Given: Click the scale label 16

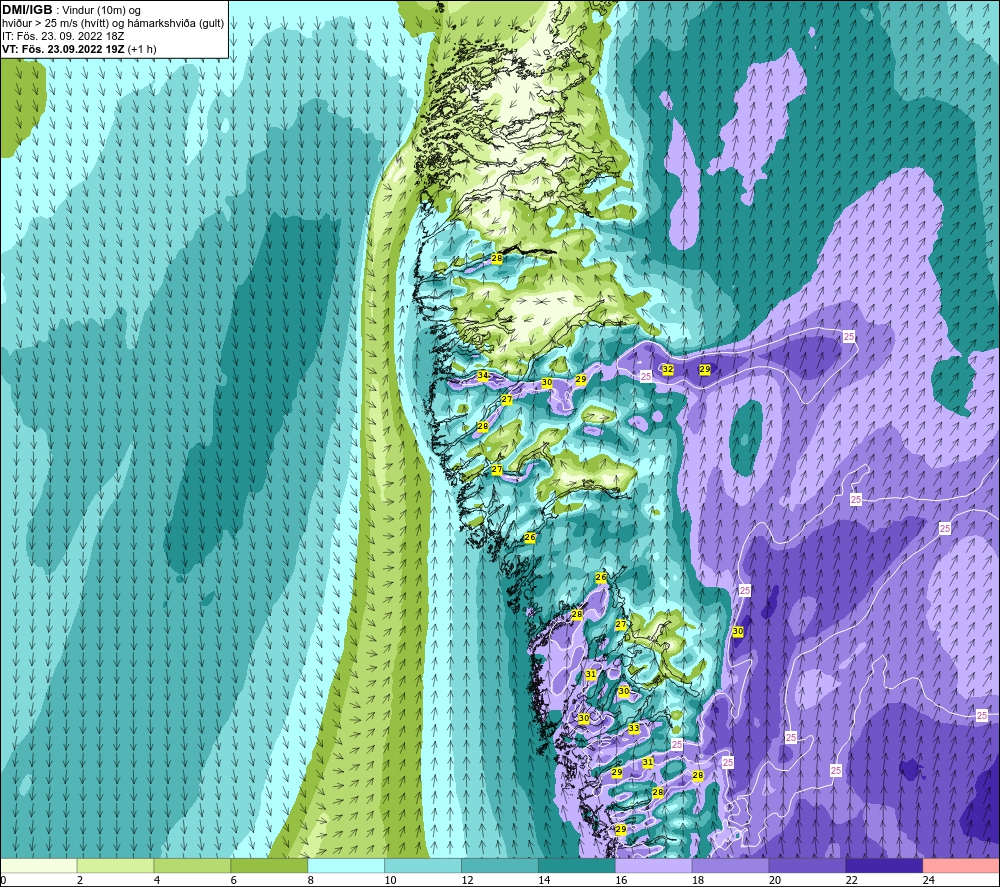Looking at the screenshot, I should tap(621, 880).
